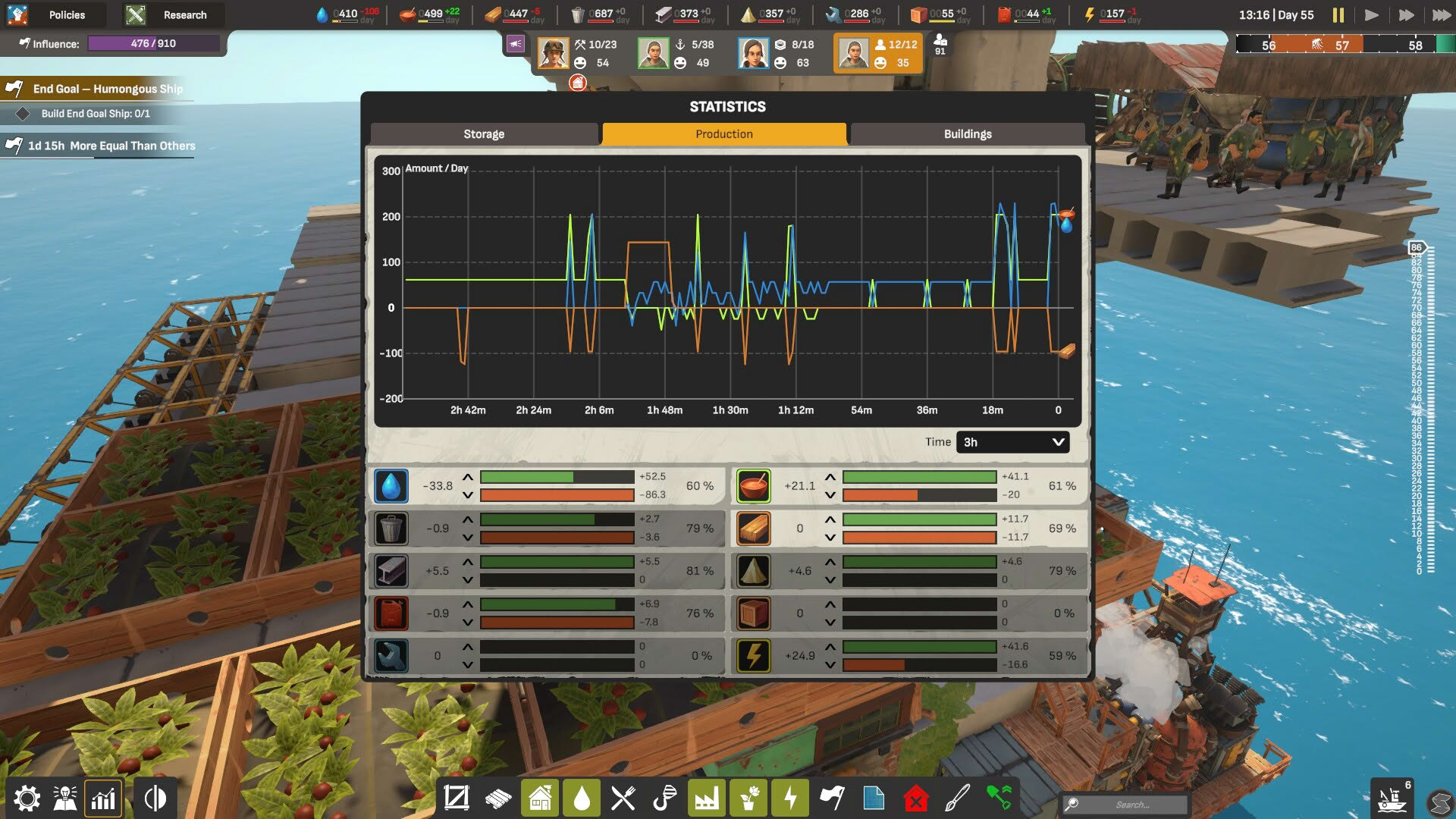Click the search field in bottom bar
The image size is (1456, 819).
[x=1125, y=805]
